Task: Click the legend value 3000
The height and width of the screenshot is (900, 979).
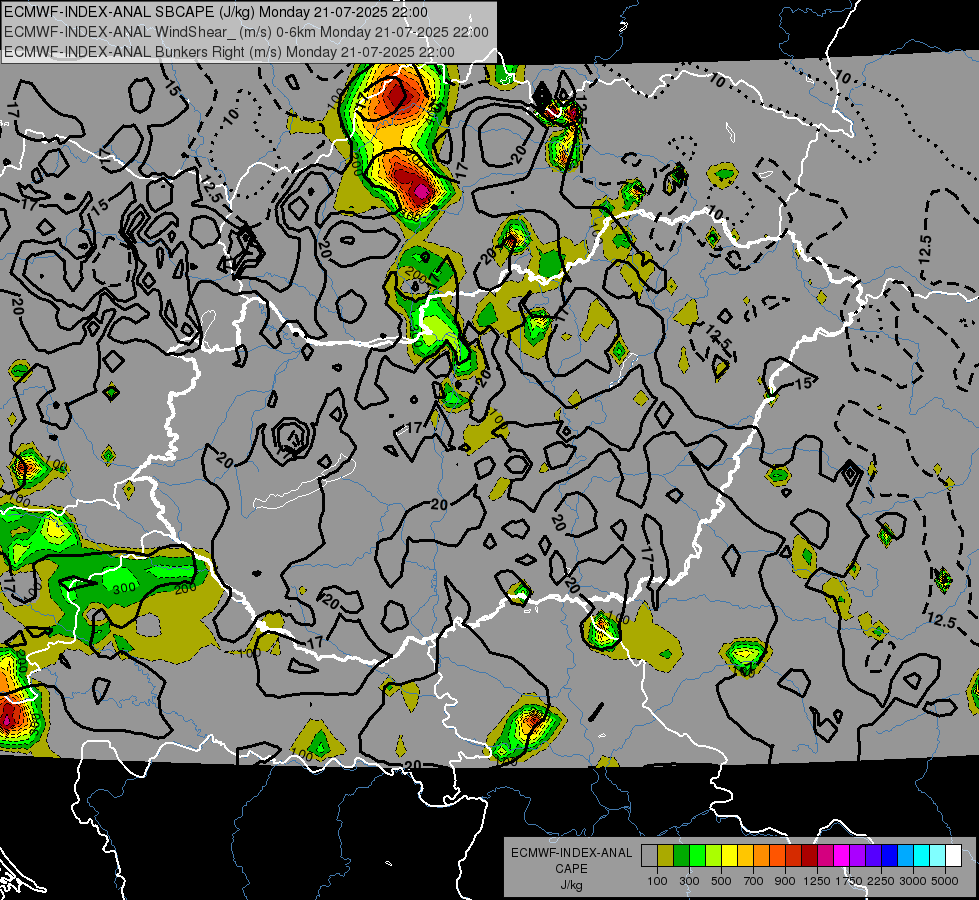Action: click(913, 881)
